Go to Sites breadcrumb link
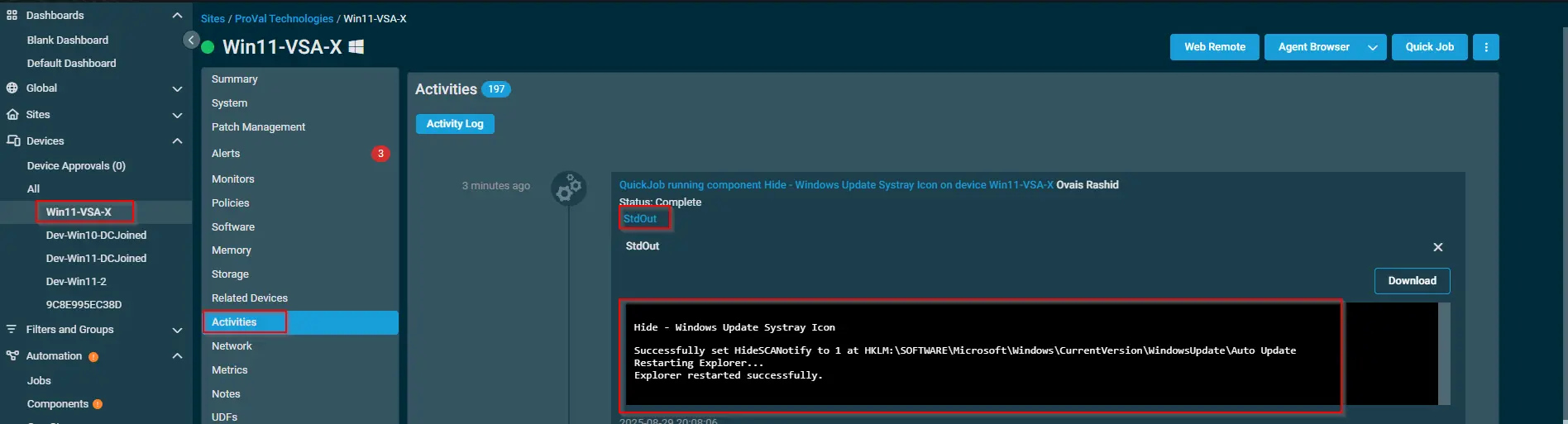The width and height of the screenshot is (1568, 424). pyautogui.click(x=213, y=19)
